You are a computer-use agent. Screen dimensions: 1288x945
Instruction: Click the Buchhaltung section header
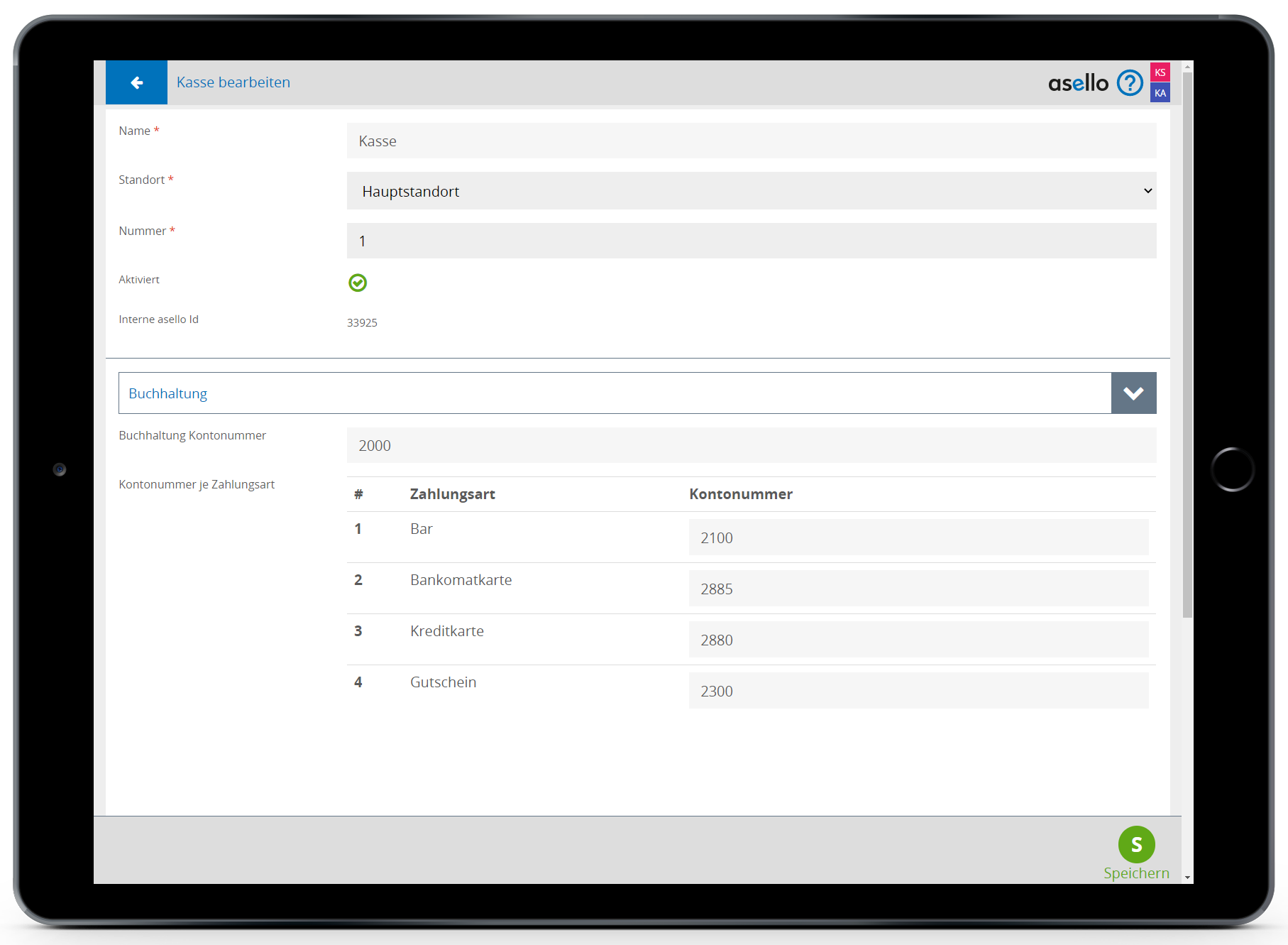(614, 393)
